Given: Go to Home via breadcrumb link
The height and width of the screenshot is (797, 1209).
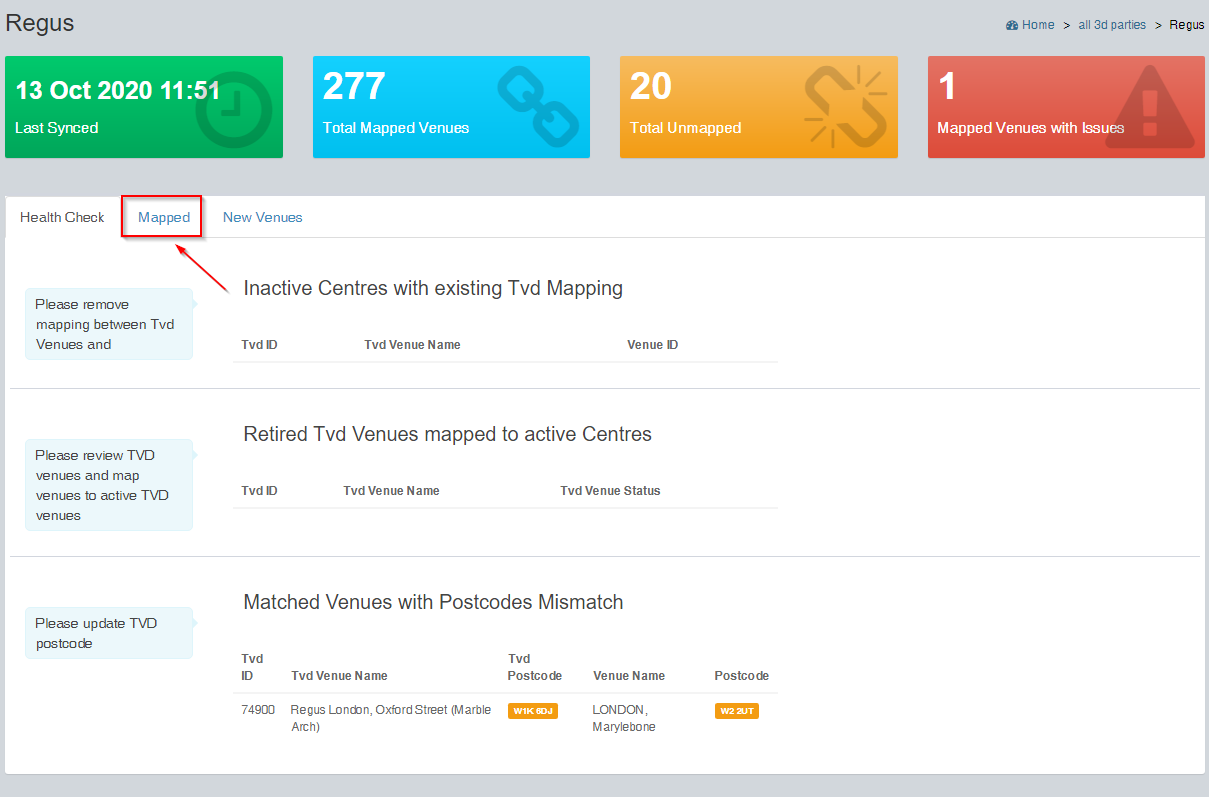Looking at the screenshot, I should click(1038, 25).
